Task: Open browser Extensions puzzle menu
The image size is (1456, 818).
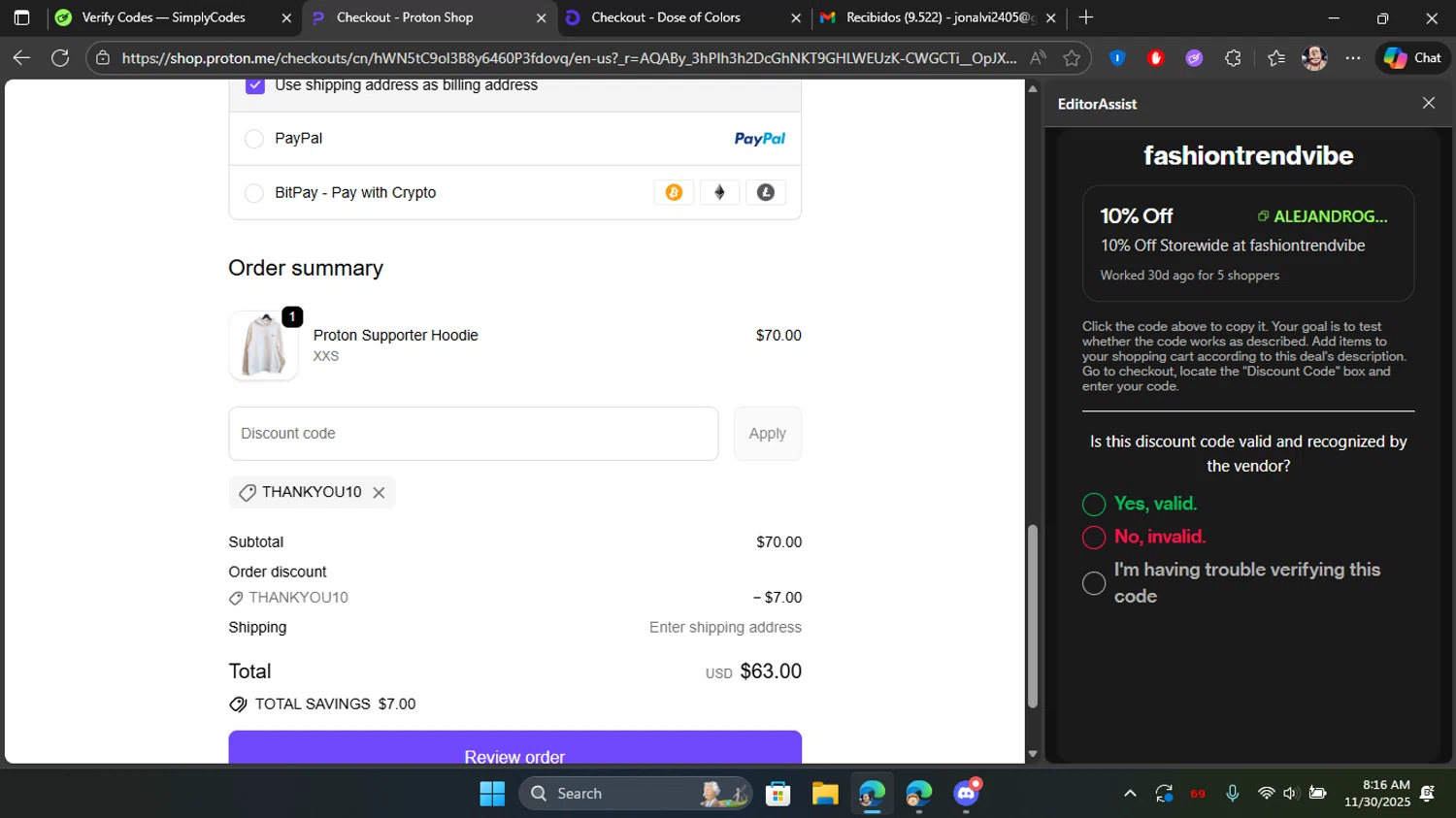Action: [x=1233, y=58]
